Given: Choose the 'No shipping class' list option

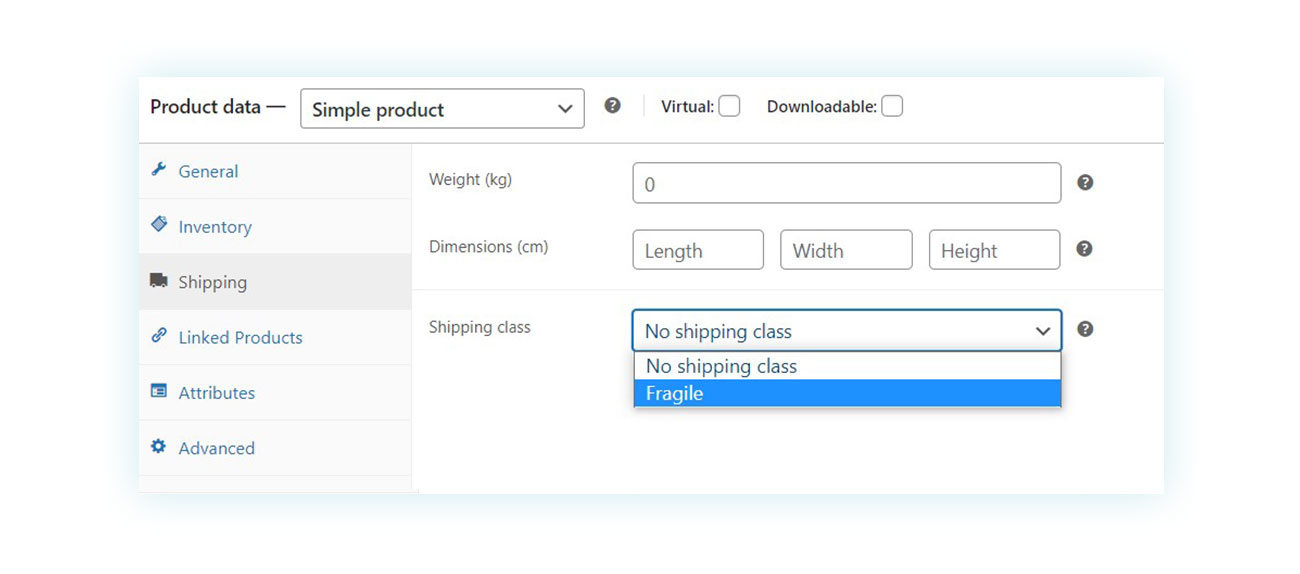Looking at the screenshot, I should pos(847,366).
